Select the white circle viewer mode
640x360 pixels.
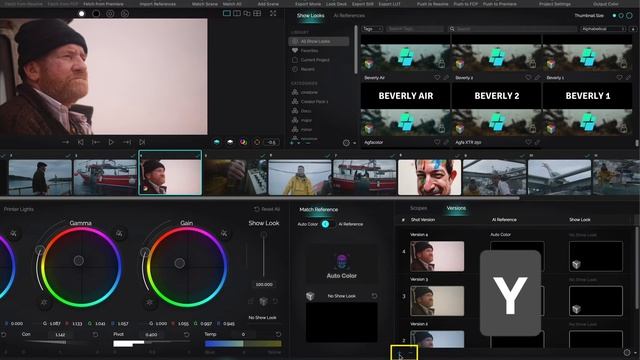(82, 13)
